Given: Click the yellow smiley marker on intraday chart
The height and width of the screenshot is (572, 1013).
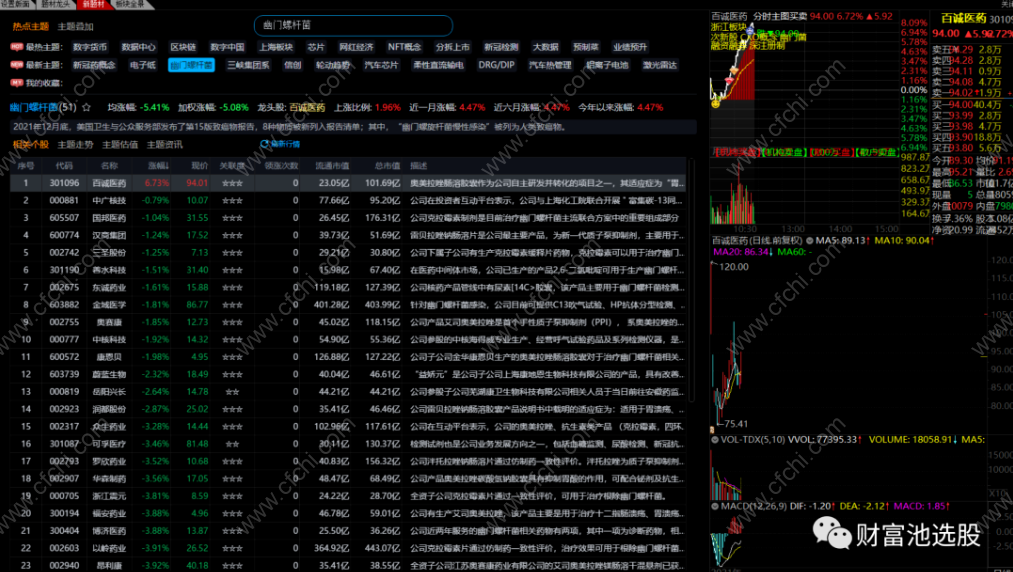Looking at the screenshot, I should [715, 103].
